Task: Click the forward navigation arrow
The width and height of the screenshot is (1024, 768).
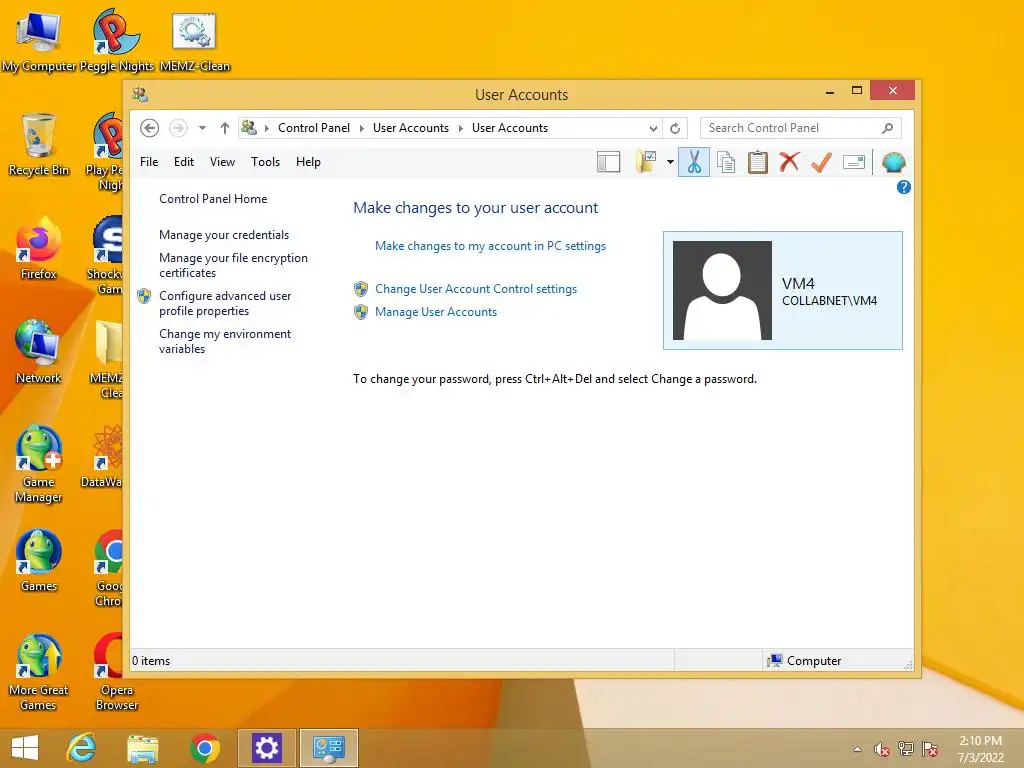Action: [x=178, y=128]
